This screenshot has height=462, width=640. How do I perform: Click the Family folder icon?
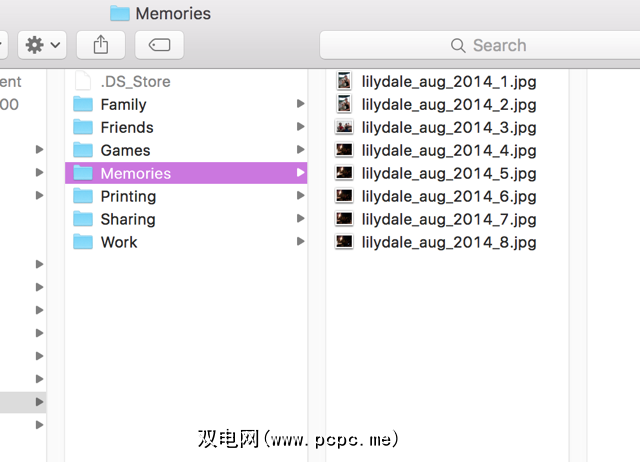(x=83, y=104)
